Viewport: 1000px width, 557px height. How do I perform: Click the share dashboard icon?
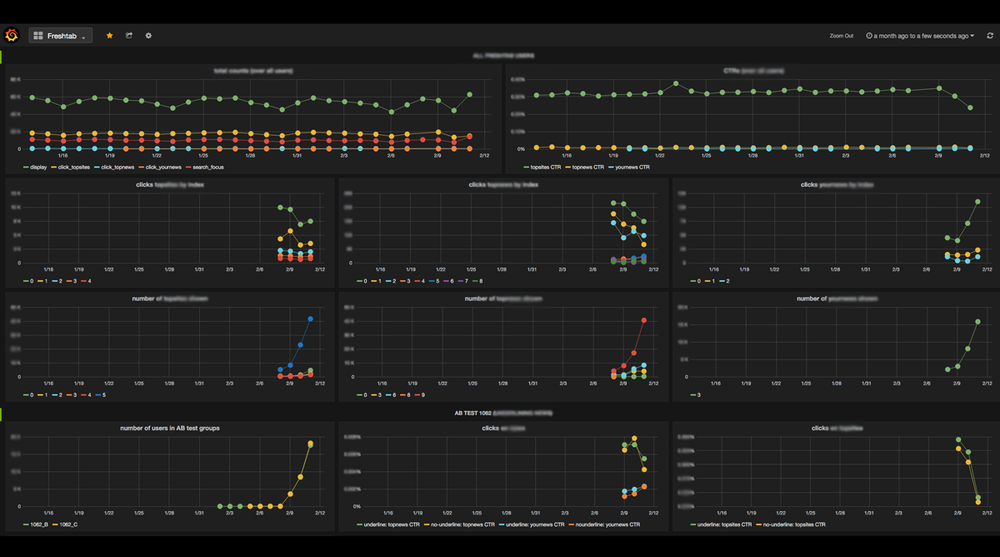pos(129,36)
